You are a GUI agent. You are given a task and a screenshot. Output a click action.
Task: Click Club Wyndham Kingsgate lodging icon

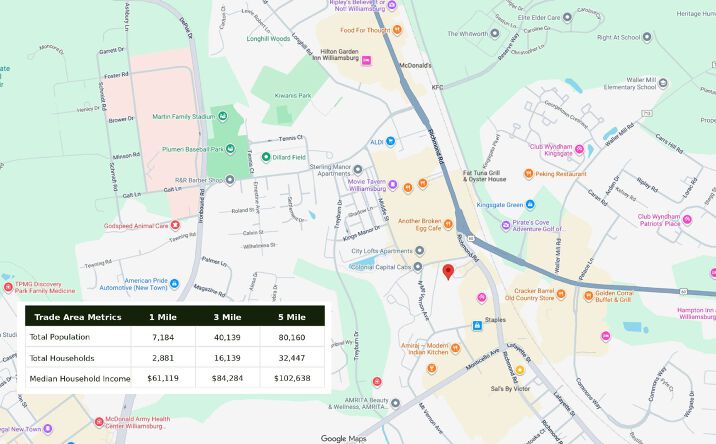pyautogui.click(x=579, y=149)
